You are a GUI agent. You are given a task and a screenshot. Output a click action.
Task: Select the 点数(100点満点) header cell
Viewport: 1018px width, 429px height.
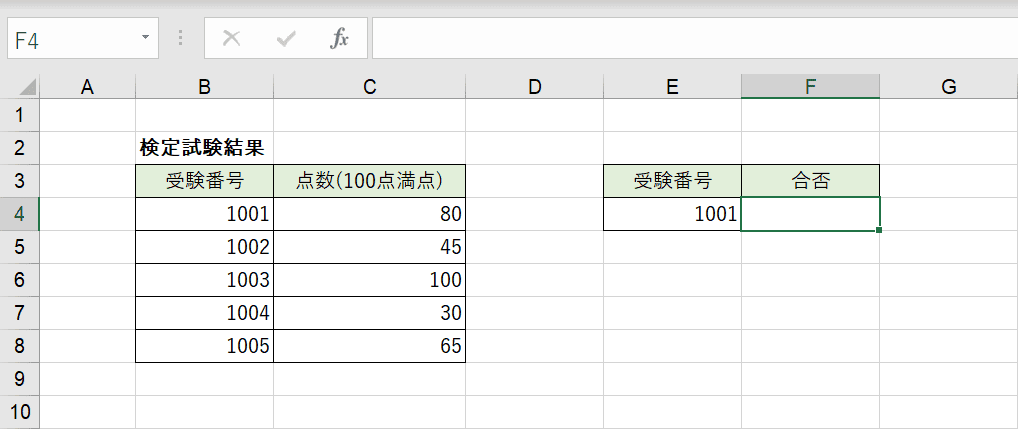[x=369, y=181]
